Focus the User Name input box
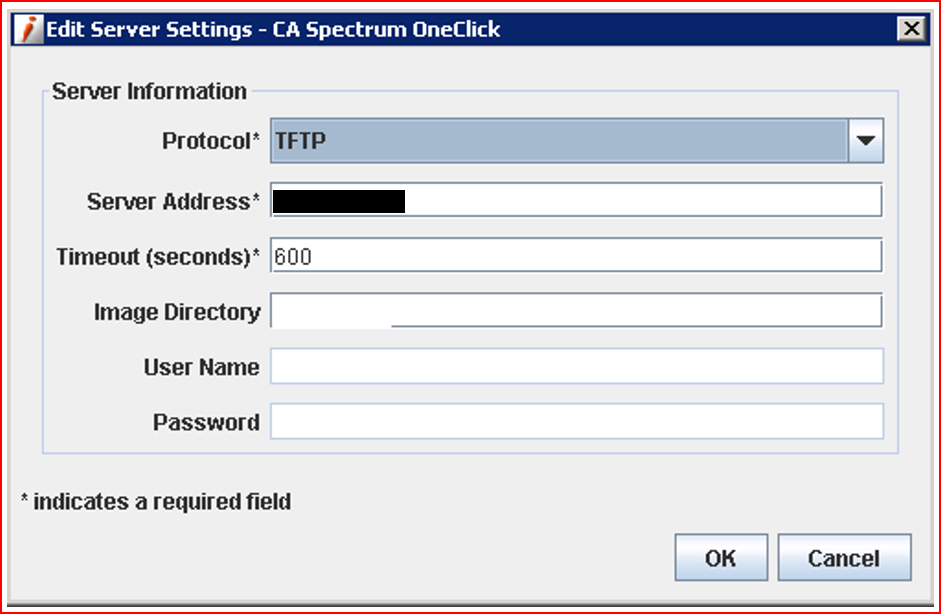Screen dimensions: 941x614 pos(576,366)
